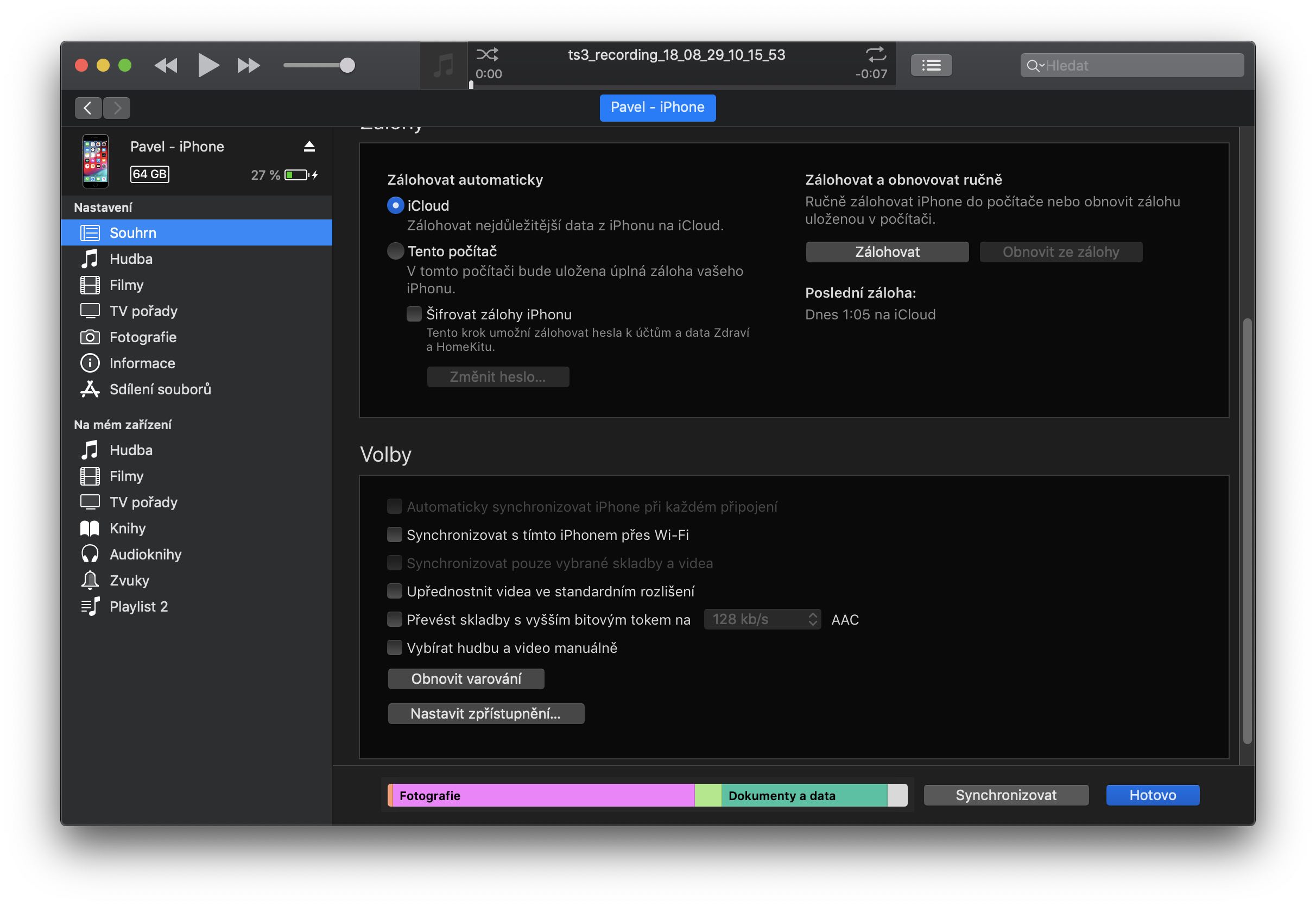Image resolution: width=1316 pixels, height=906 pixels.
Task: Click Obnovit ze zálohy button
Action: [1061, 252]
